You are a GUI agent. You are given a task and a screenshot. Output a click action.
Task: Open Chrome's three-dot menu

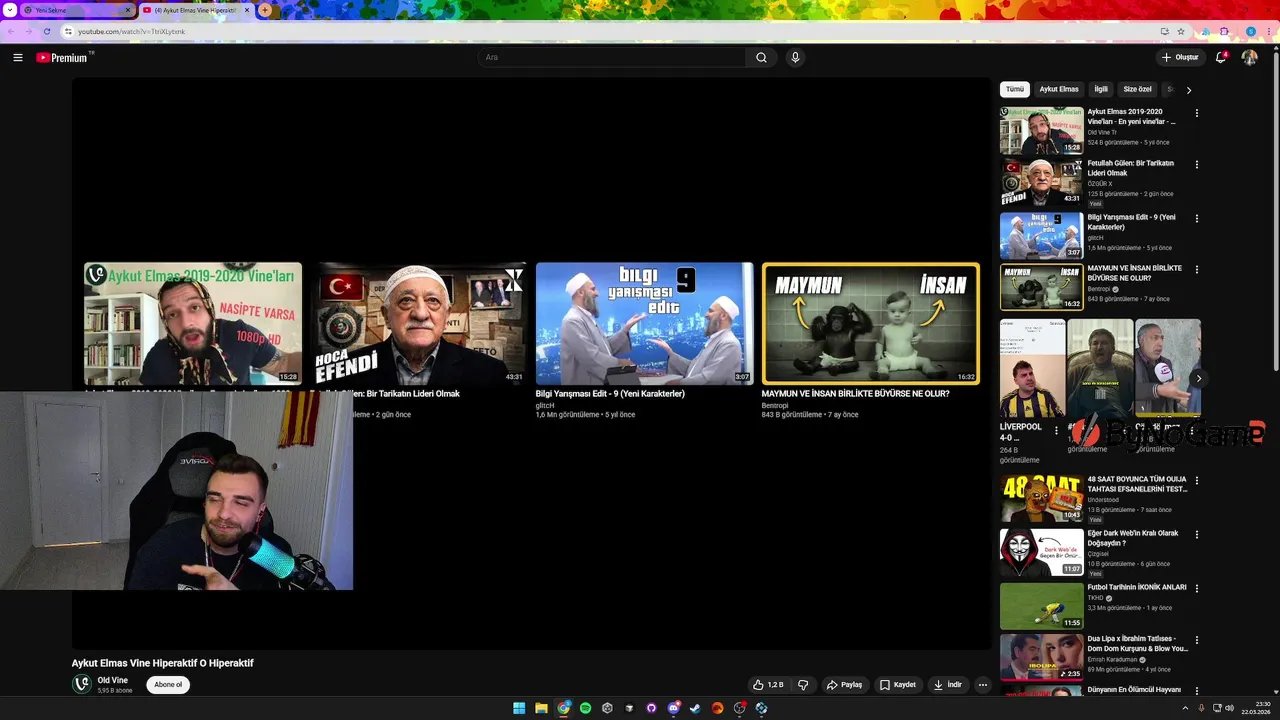coord(1269,31)
